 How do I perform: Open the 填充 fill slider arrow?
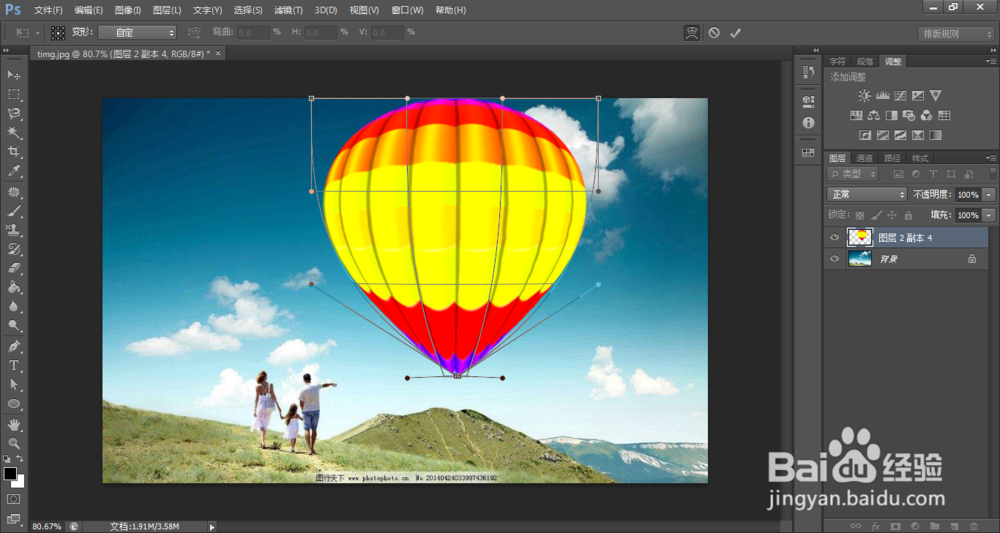pos(989,215)
